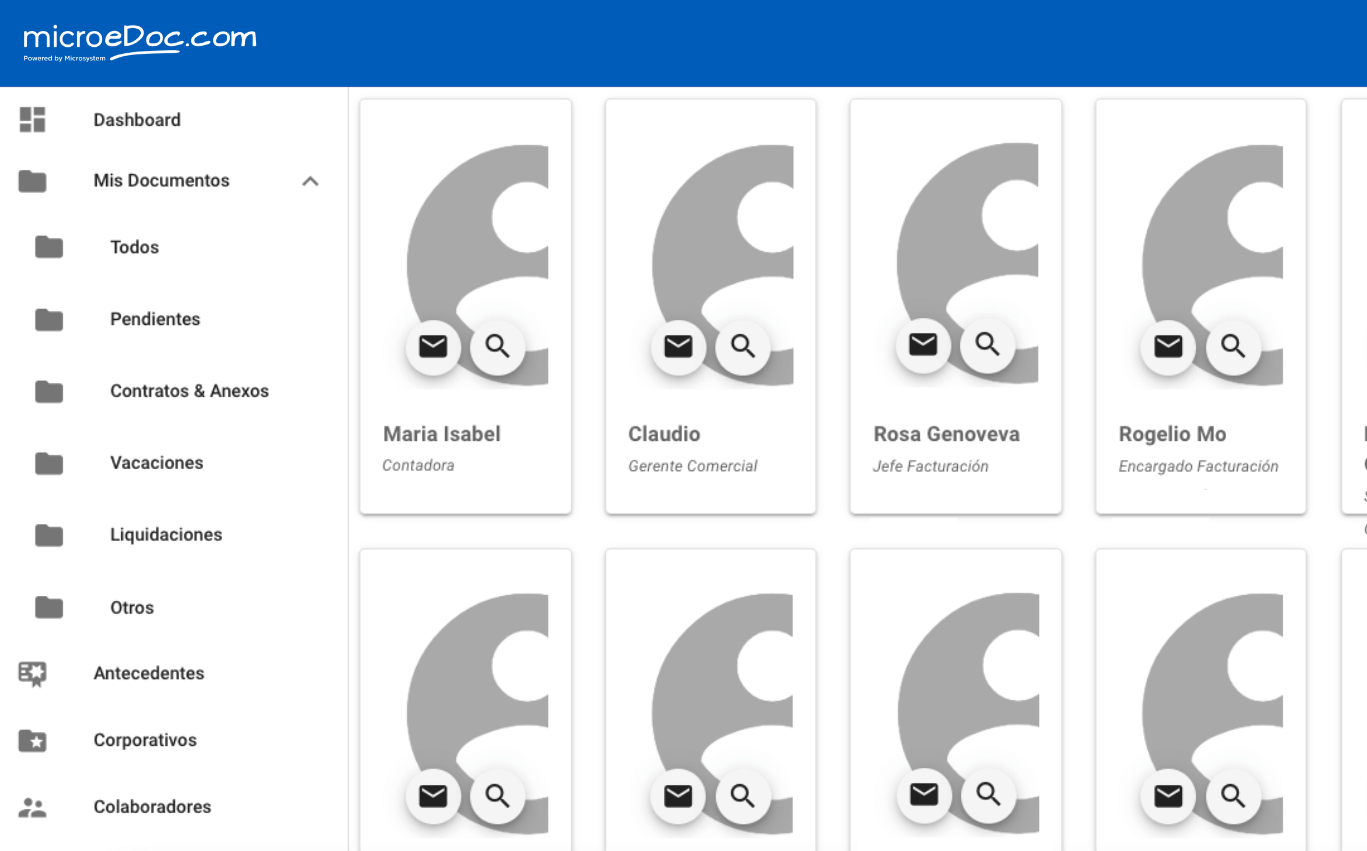
Task: Select the Liquidaciones folder
Action: tap(166, 534)
